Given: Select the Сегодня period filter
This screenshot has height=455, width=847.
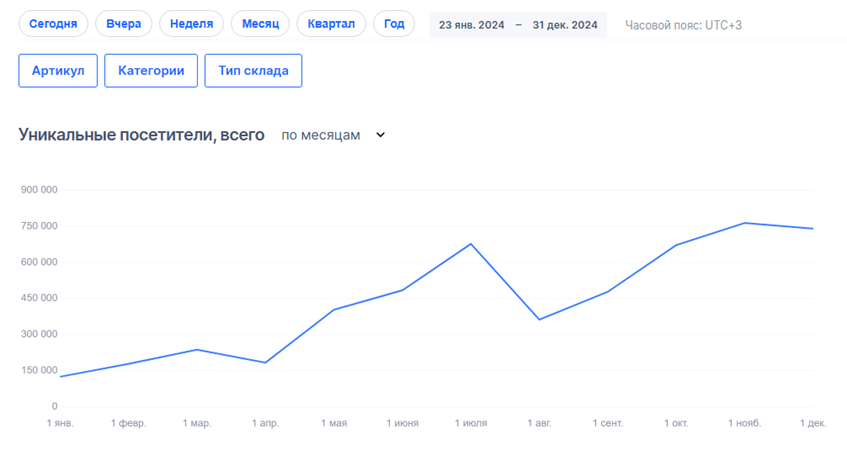Looking at the screenshot, I should coord(54,24).
